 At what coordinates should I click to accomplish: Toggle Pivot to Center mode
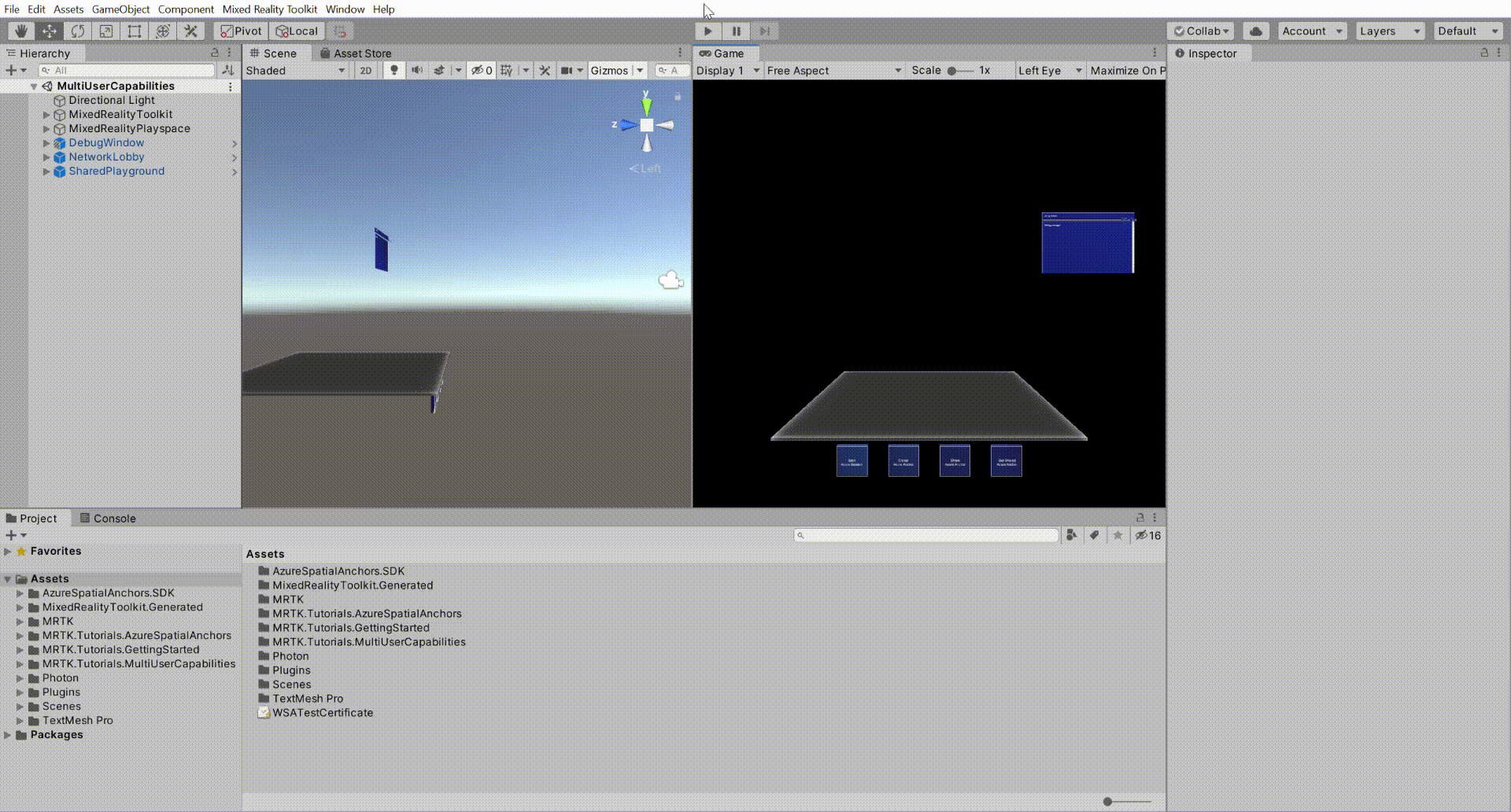[239, 31]
